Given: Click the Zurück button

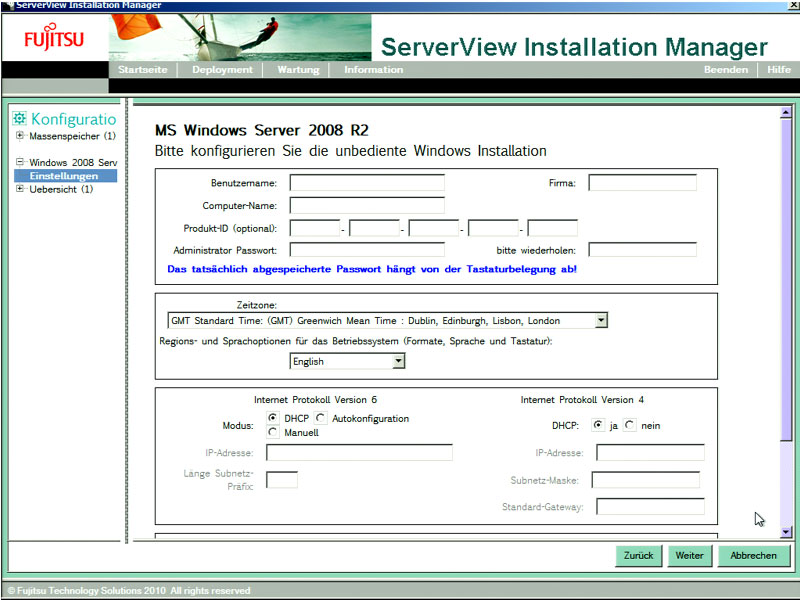Looking at the screenshot, I should pos(638,556).
